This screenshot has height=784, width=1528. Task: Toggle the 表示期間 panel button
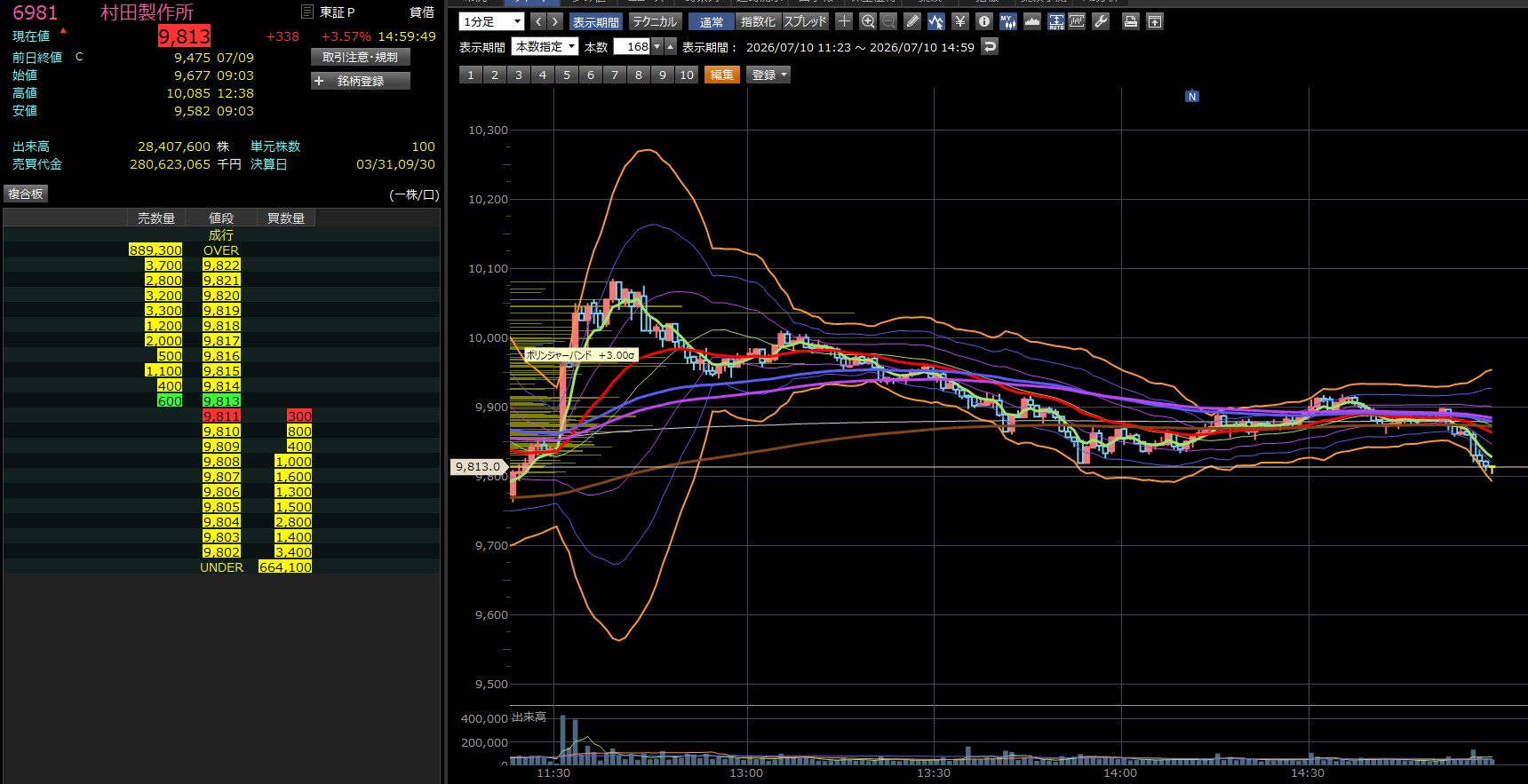click(595, 21)
